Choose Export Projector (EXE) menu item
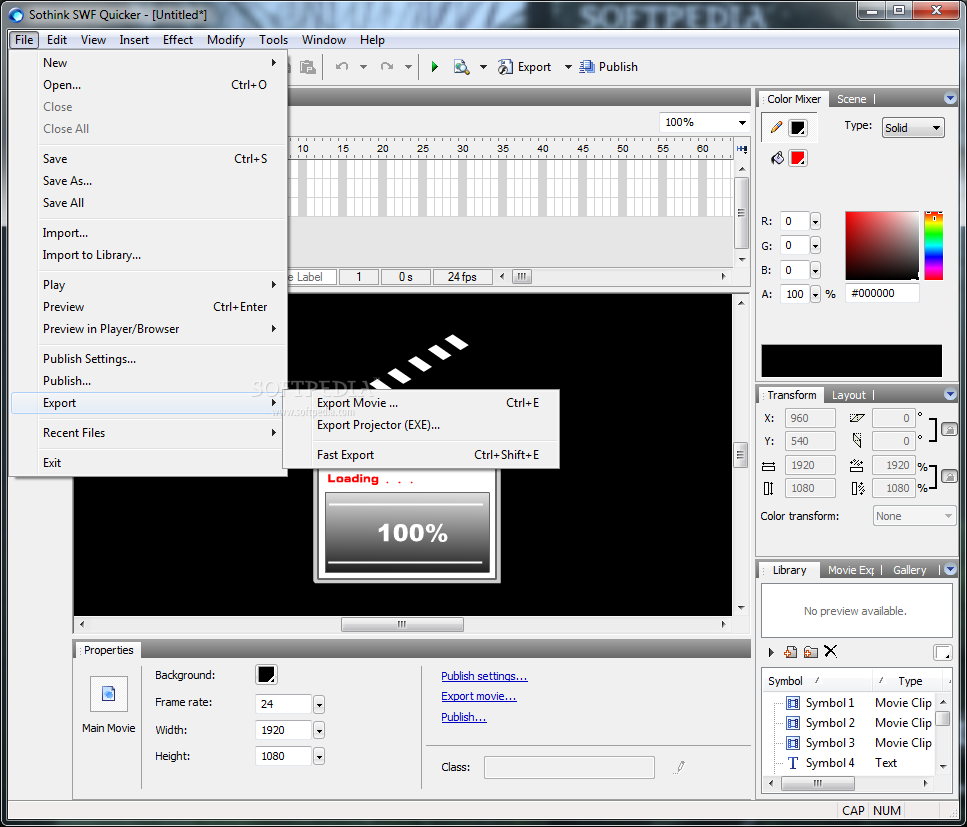This screenshot has height=827, width=967. 421,425
